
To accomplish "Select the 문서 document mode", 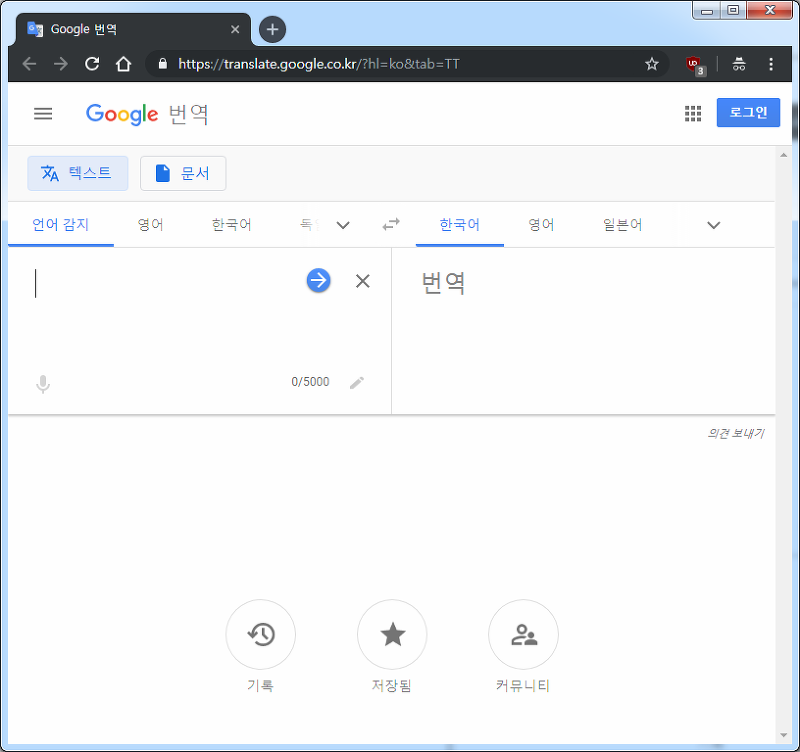I will tap(183, 173).
